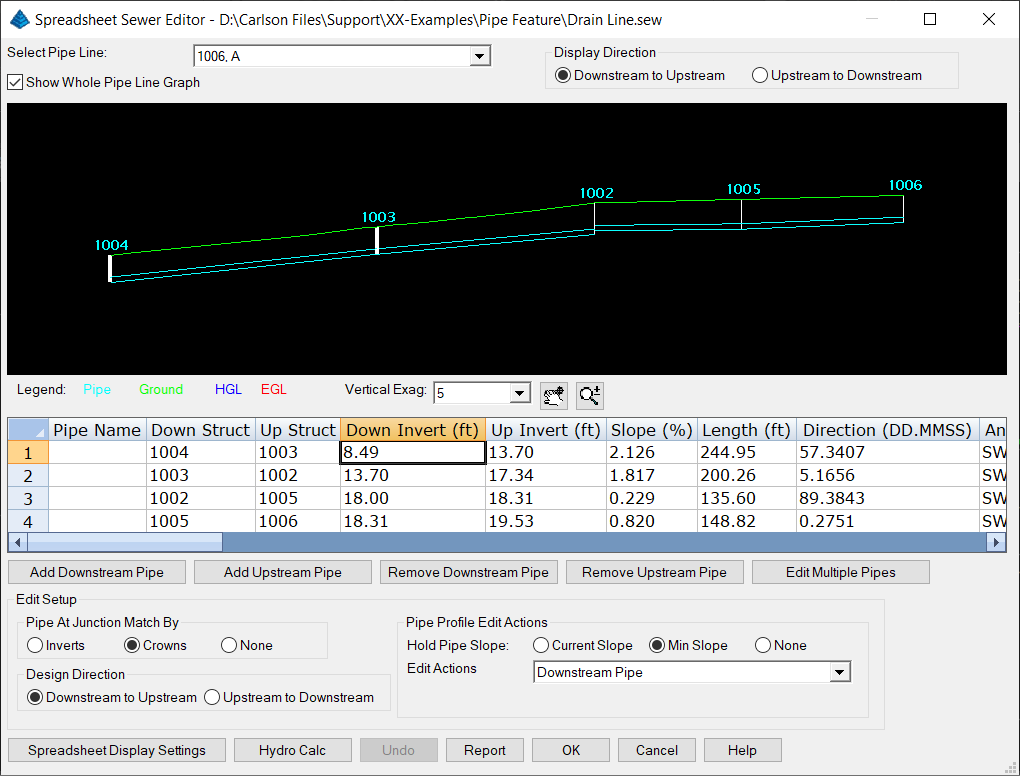Click the pan hand icon button

553,395
